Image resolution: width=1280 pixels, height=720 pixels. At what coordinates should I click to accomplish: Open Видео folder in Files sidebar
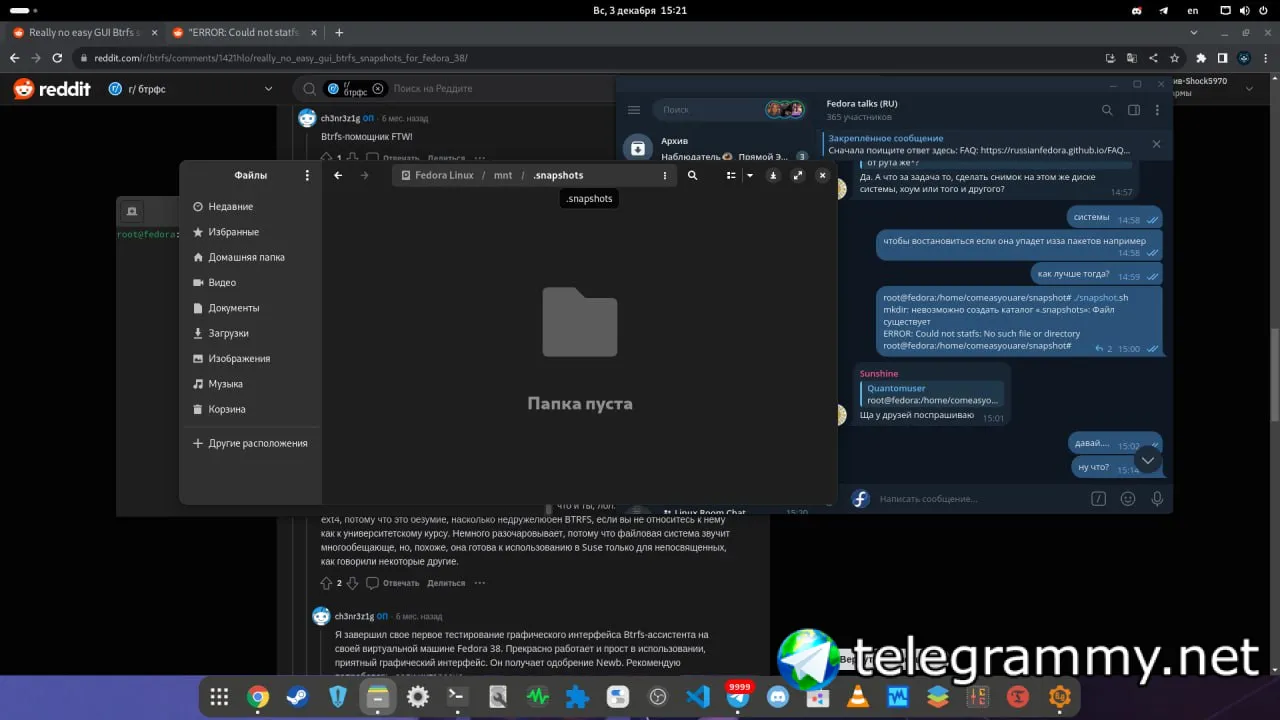point(251,283)
